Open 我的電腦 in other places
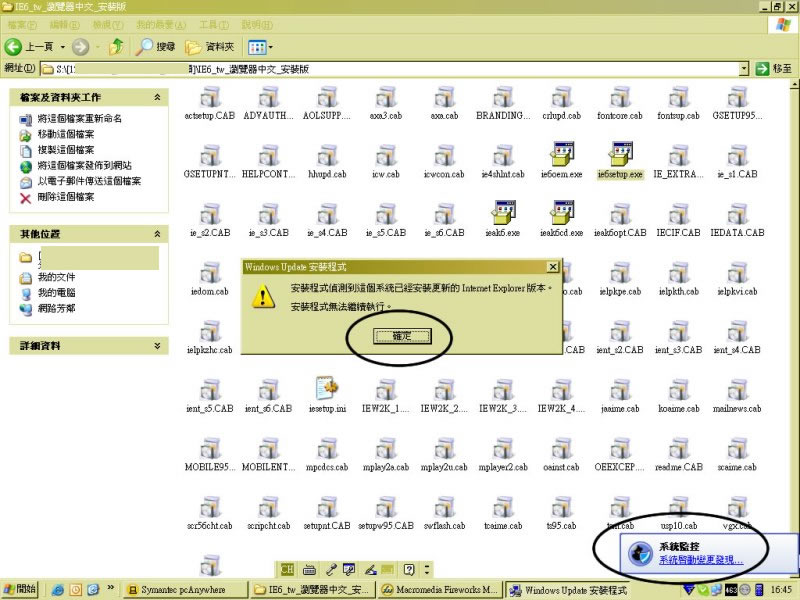The height and width of the screenshot is (600, 800). (57, 293)
